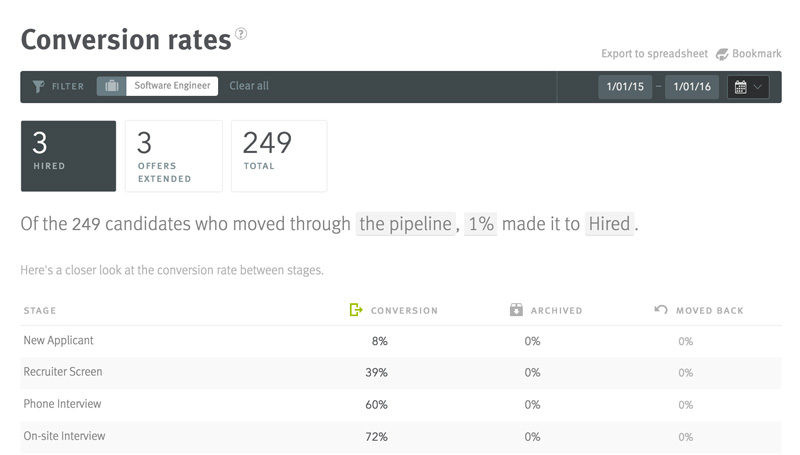This screenshot has width=800, height=455.
Task: Click the end date 1/01/16 field
Action: (x=692, y=87)
